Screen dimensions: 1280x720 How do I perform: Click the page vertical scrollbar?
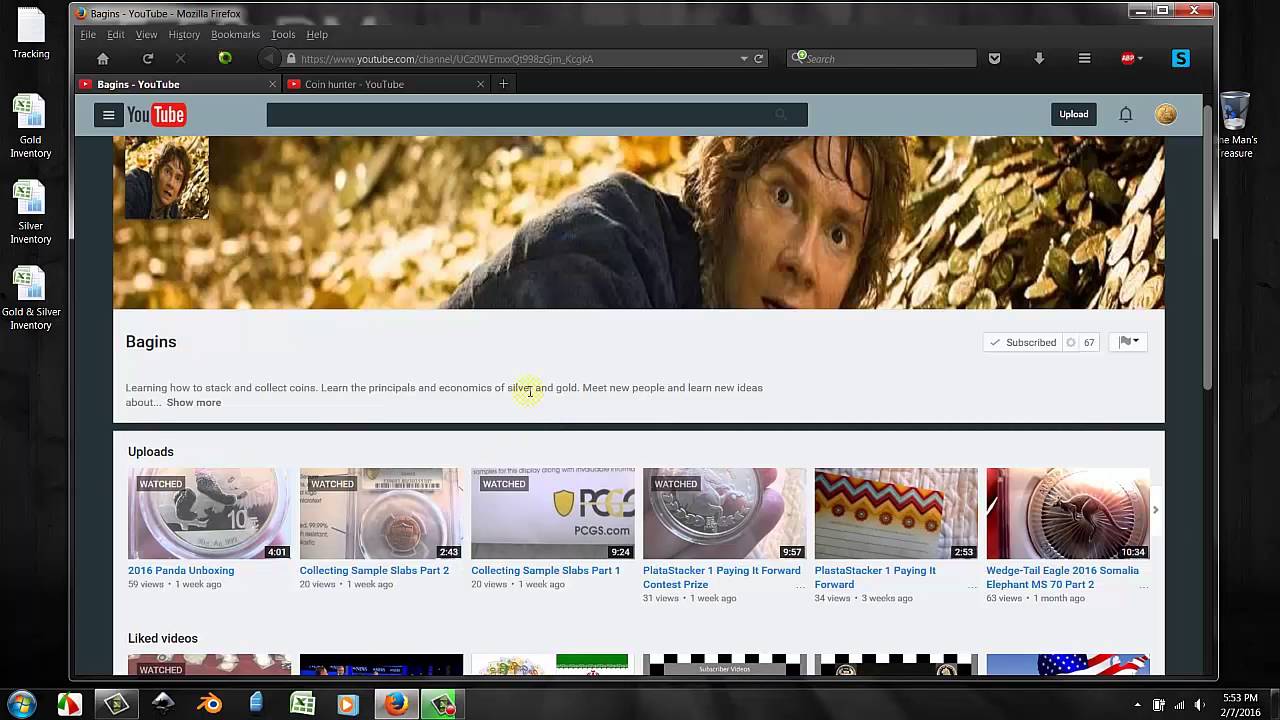(1207, 246)
